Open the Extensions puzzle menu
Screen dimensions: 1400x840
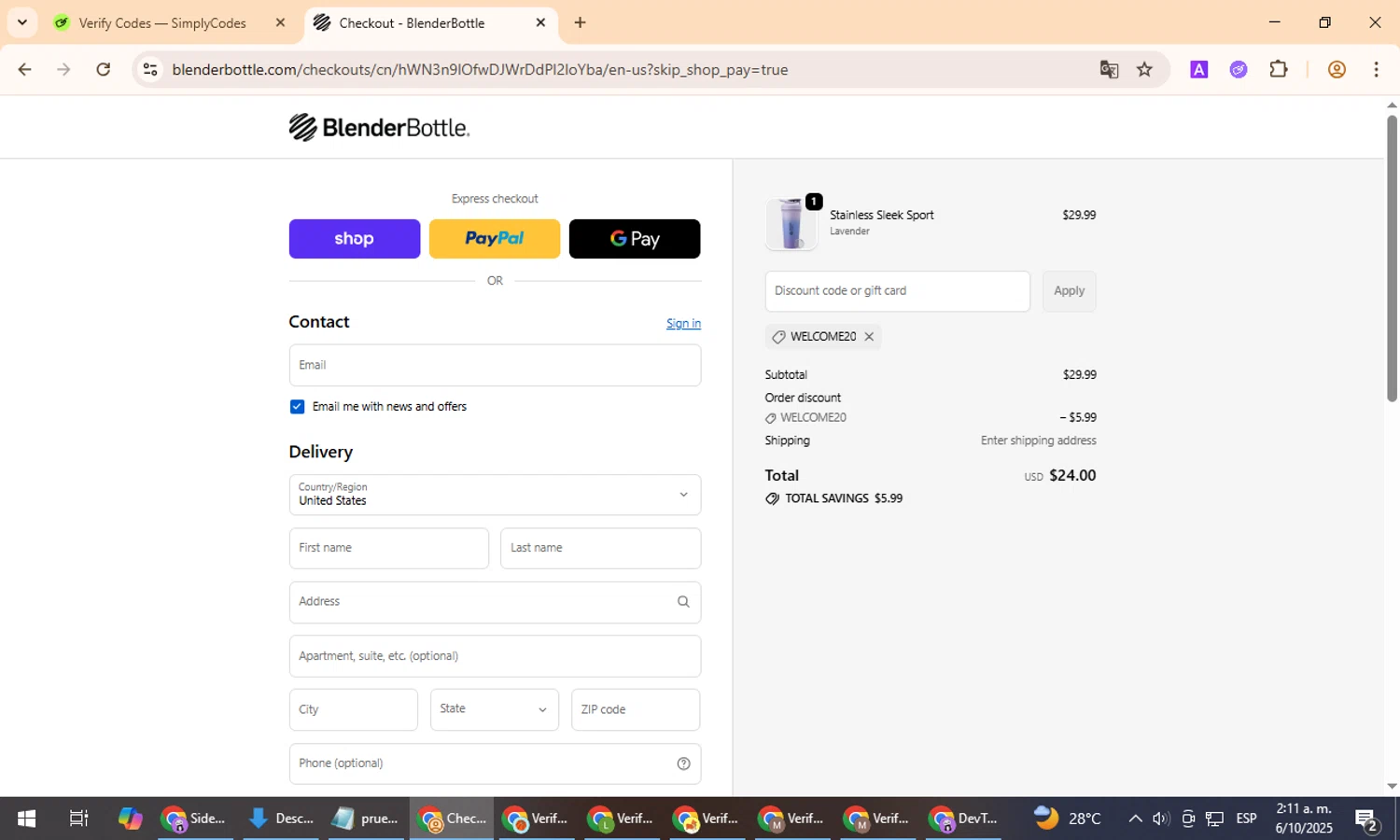(1279, 70)
